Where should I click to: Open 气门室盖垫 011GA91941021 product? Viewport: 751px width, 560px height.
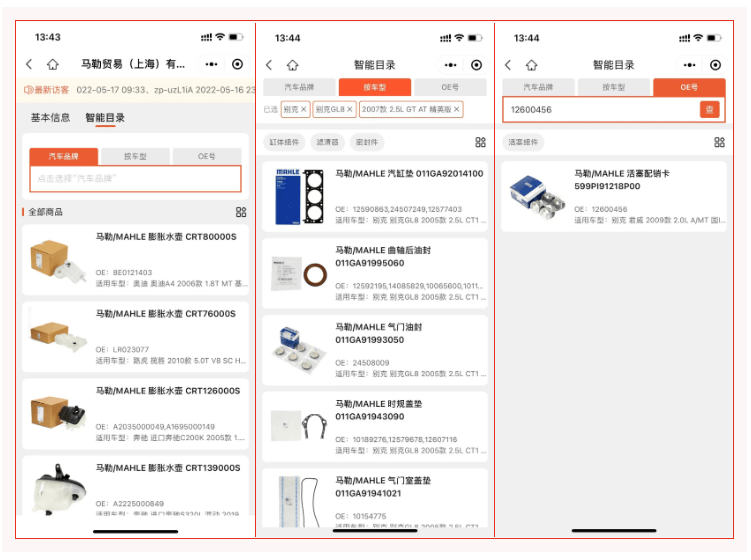(375, 498)
